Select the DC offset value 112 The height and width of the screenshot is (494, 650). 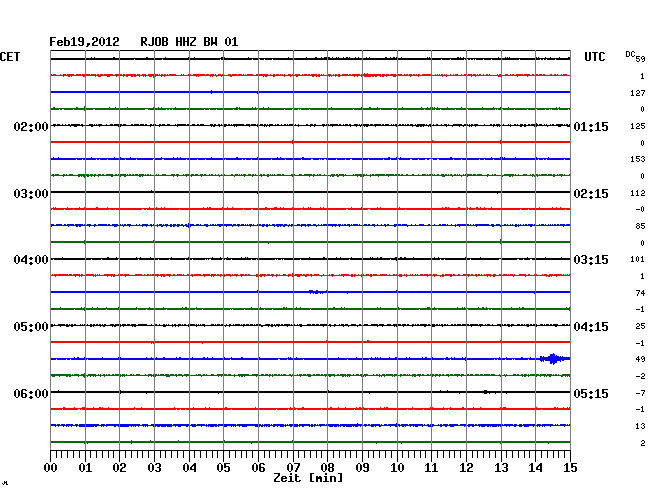pos(638,193)
